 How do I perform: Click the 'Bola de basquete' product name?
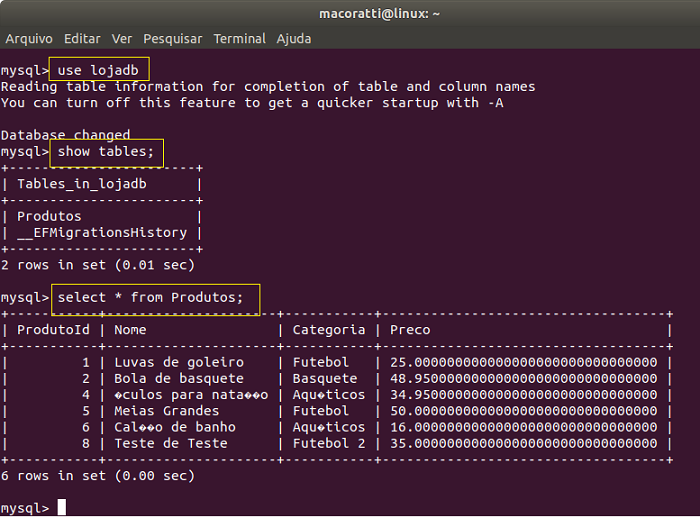(179, 379)
